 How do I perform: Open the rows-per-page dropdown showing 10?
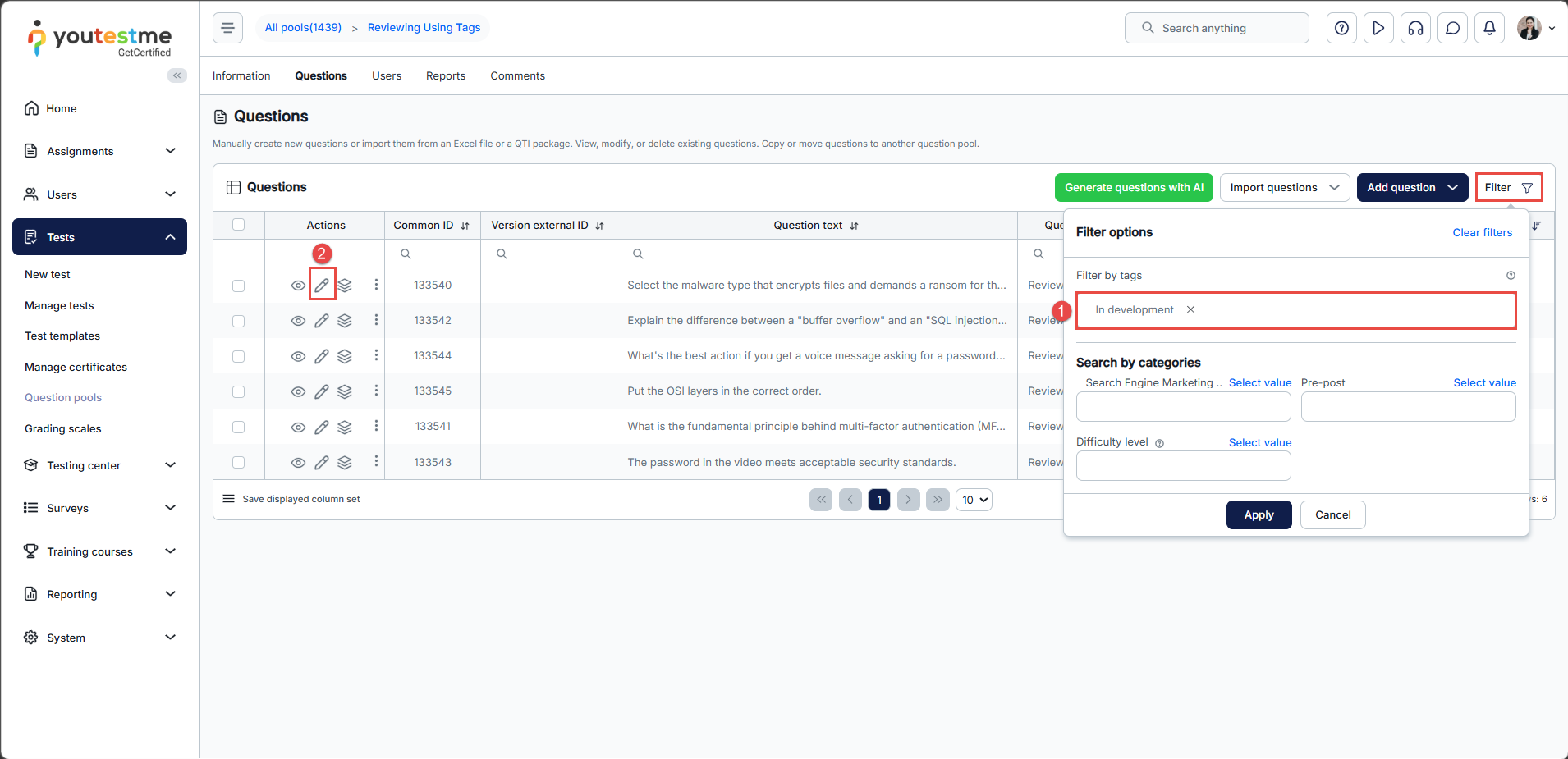coord(974,500)
